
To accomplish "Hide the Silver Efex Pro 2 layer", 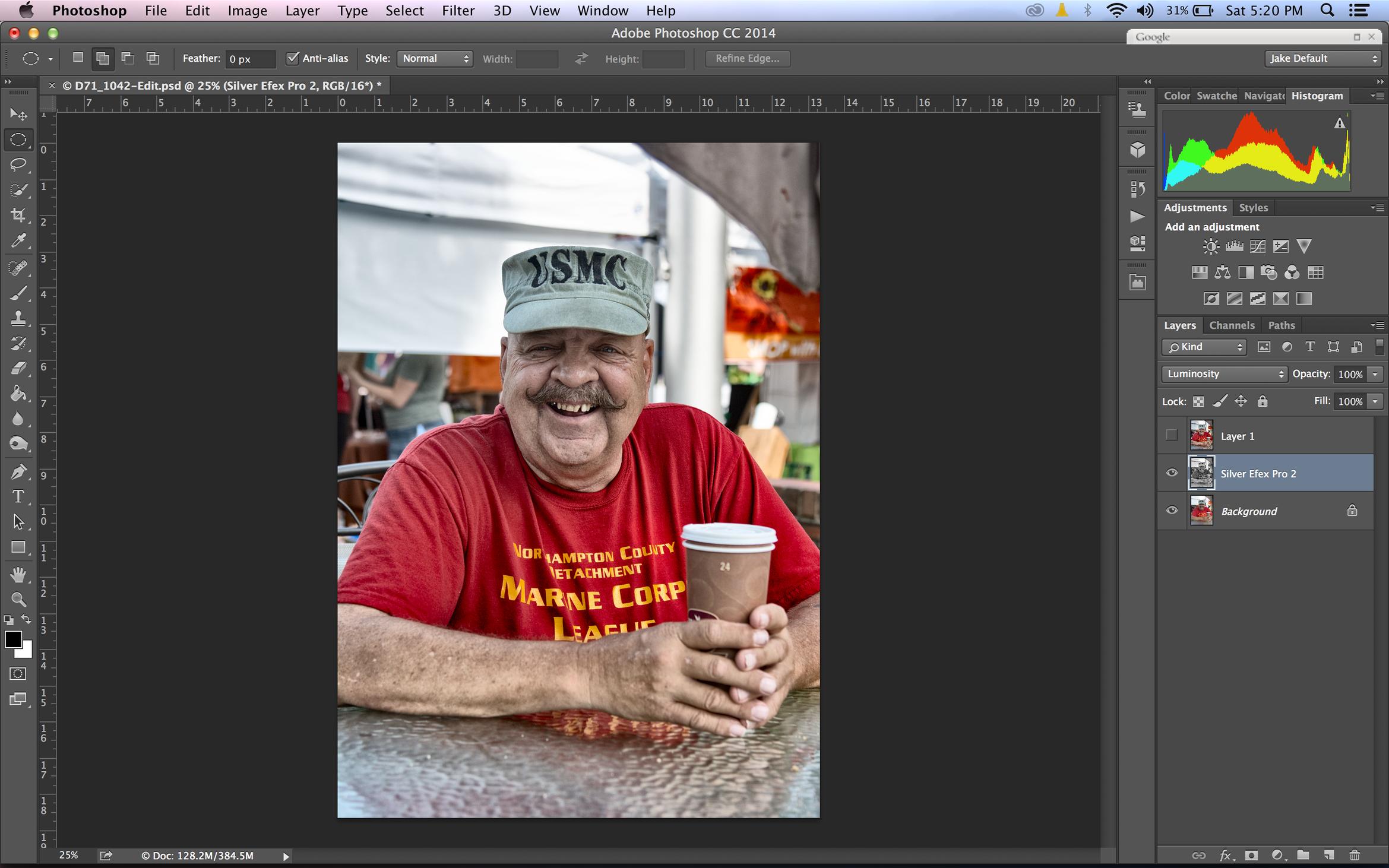I will [1172, 473].
